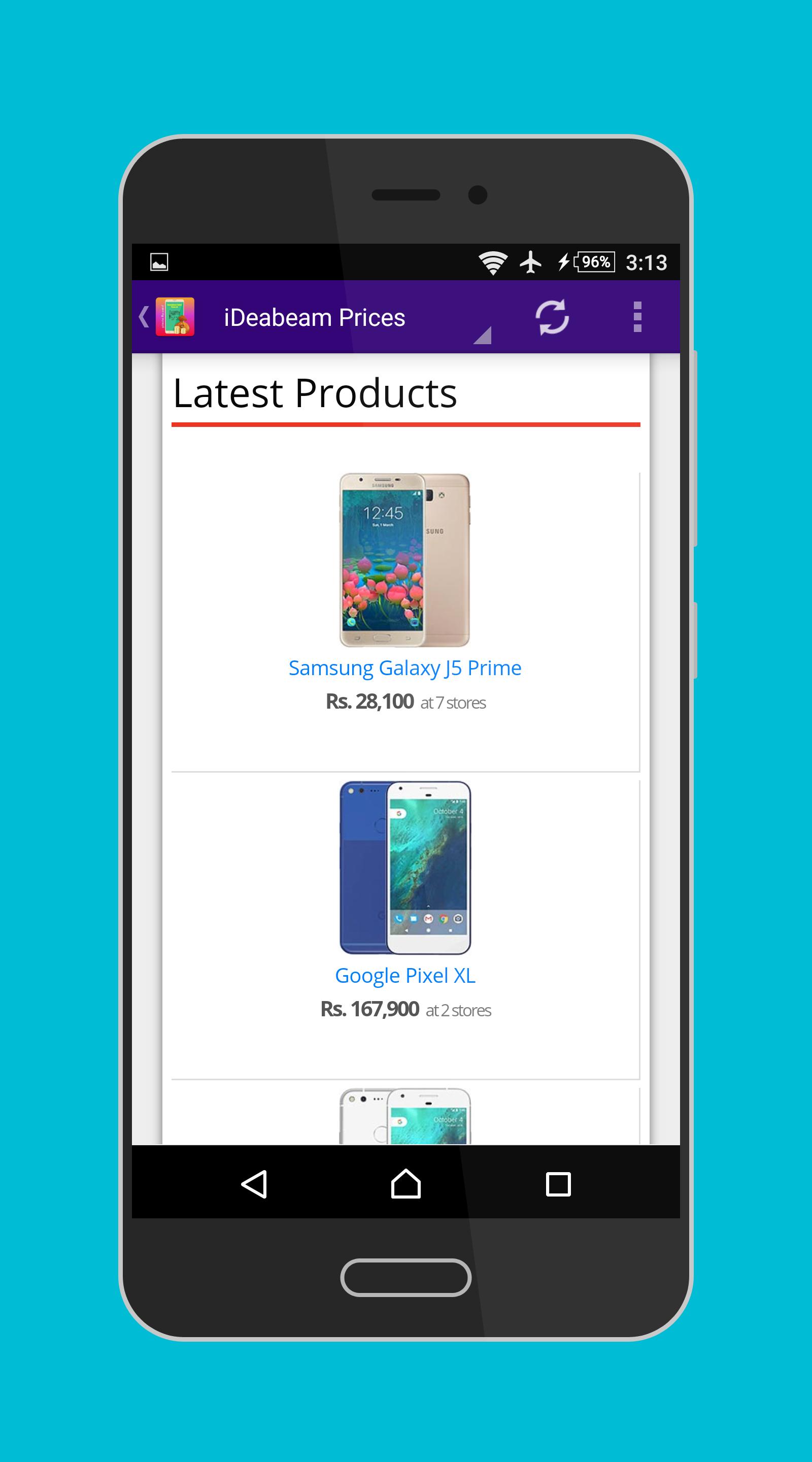
Task: Tap the Android home navigation button
Action: (x=405, y=1184)
